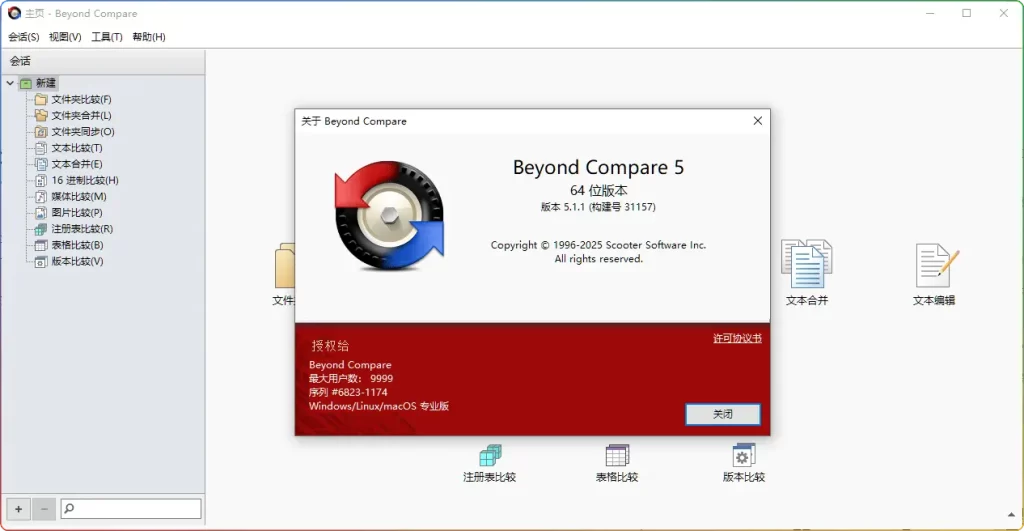Open the 帮助(H) menu
The width and height of the screenshot is (1024, 531).
point(149,37)
